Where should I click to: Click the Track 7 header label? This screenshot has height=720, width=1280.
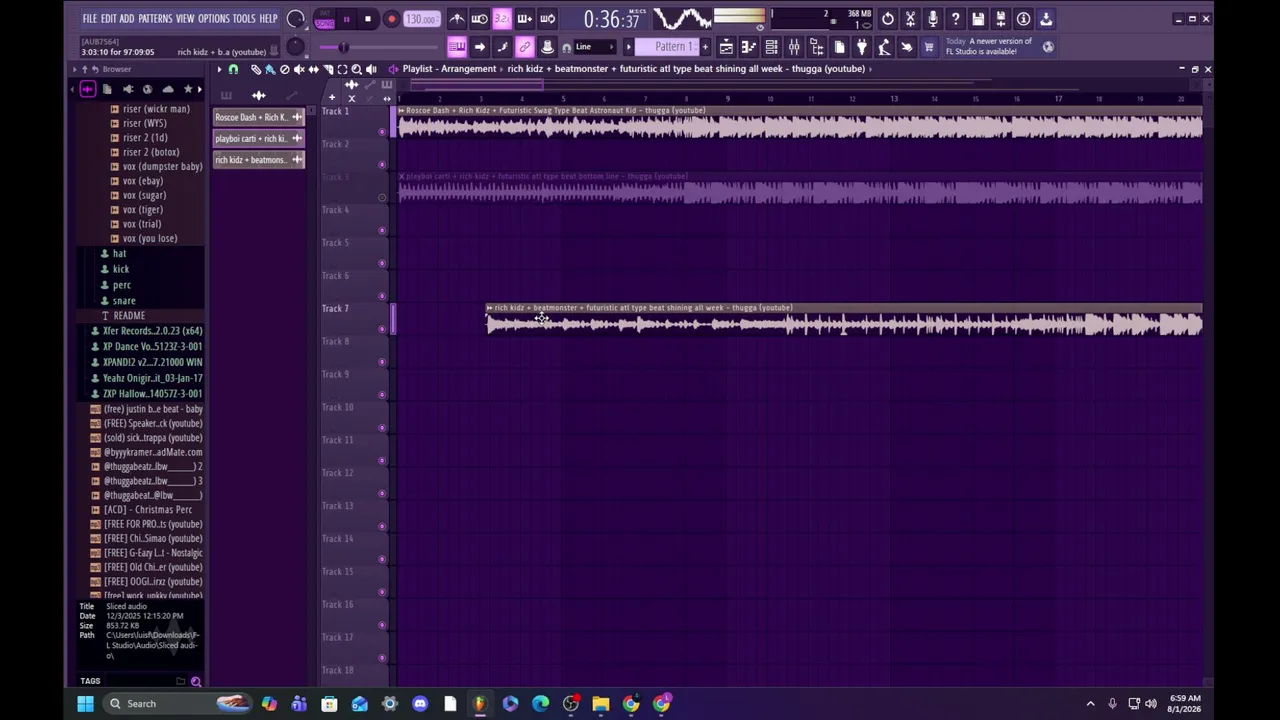tap(335, 309)
